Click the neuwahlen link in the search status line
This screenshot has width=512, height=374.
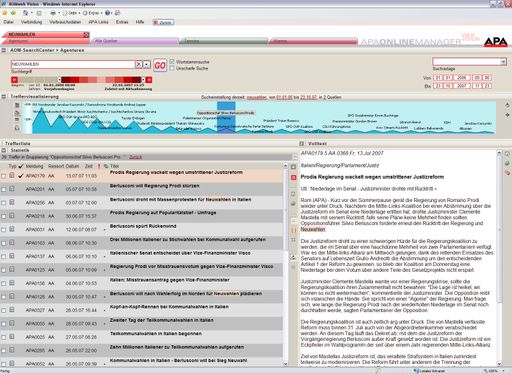[x=257, y=97]
